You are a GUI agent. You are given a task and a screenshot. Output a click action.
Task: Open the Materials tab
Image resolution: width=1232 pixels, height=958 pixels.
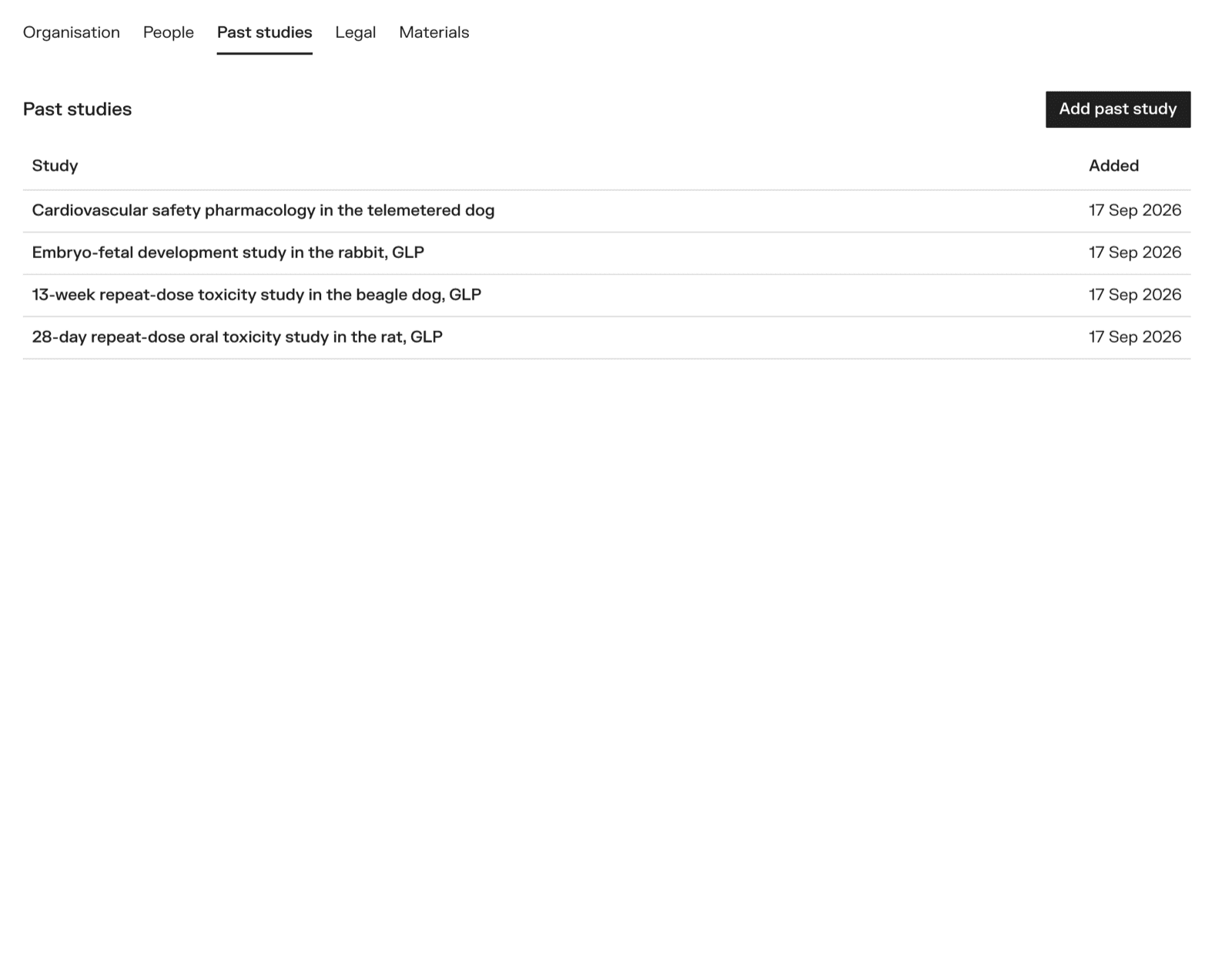pyautogui.click(x=434, y=32)
